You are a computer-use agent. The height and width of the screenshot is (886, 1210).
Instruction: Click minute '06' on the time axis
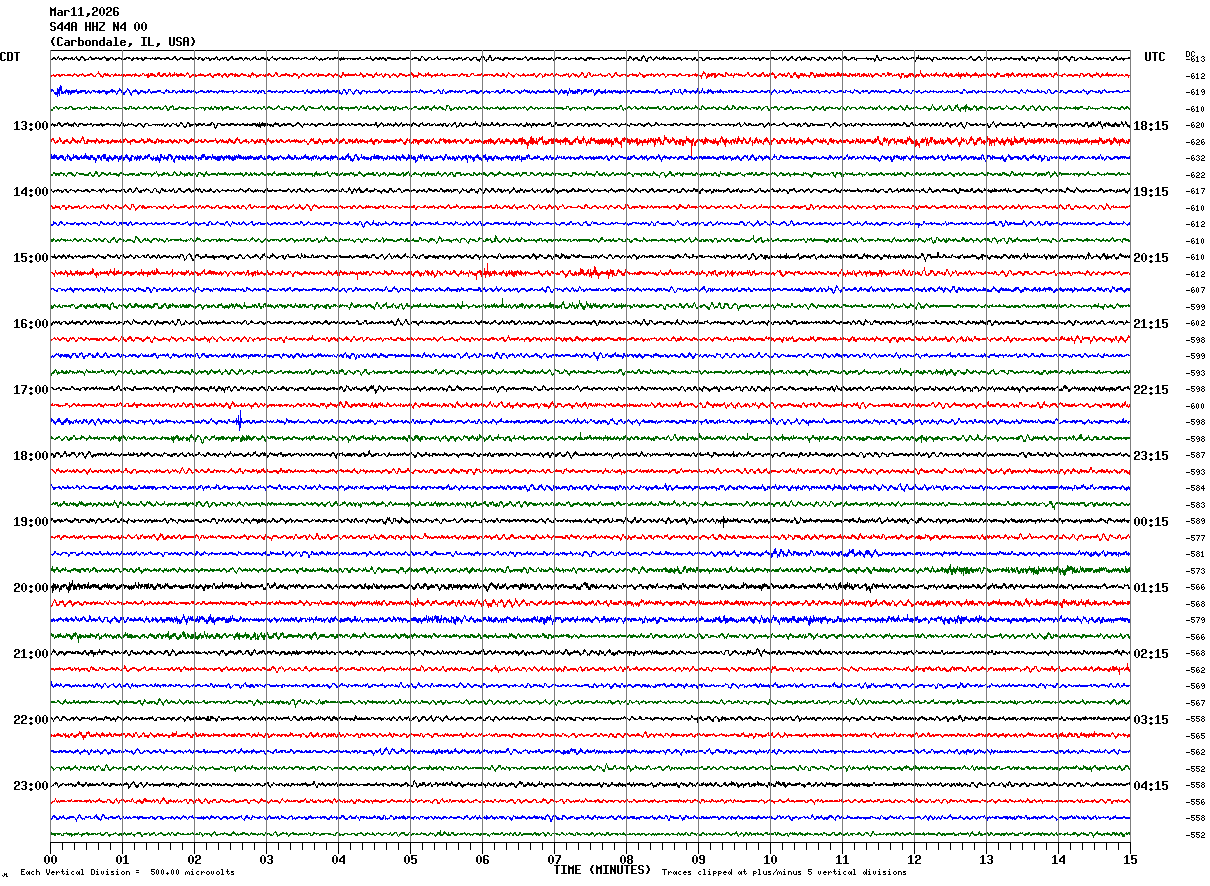coord(482,859)
